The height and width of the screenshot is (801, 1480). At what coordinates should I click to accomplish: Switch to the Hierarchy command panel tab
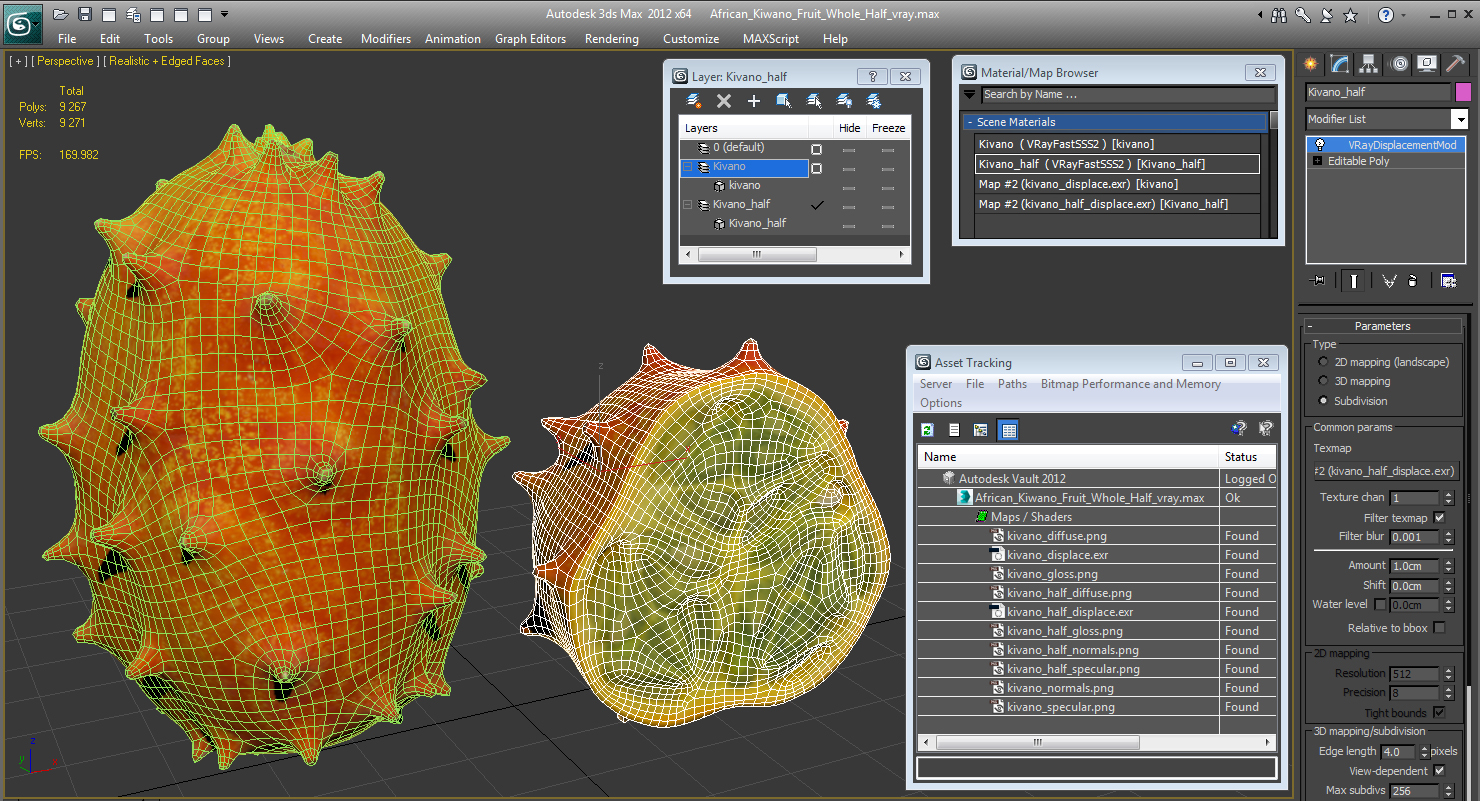[1369, 64]
